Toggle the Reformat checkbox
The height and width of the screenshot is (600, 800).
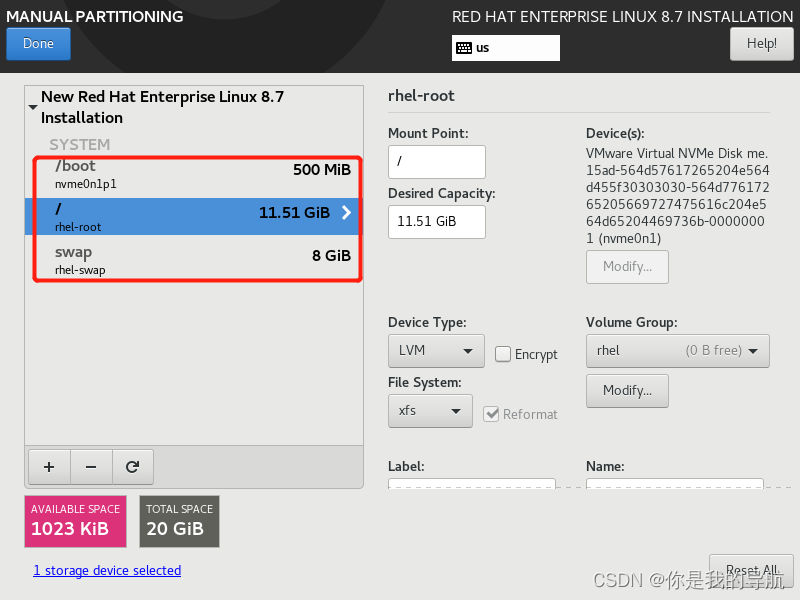(491, 414)
